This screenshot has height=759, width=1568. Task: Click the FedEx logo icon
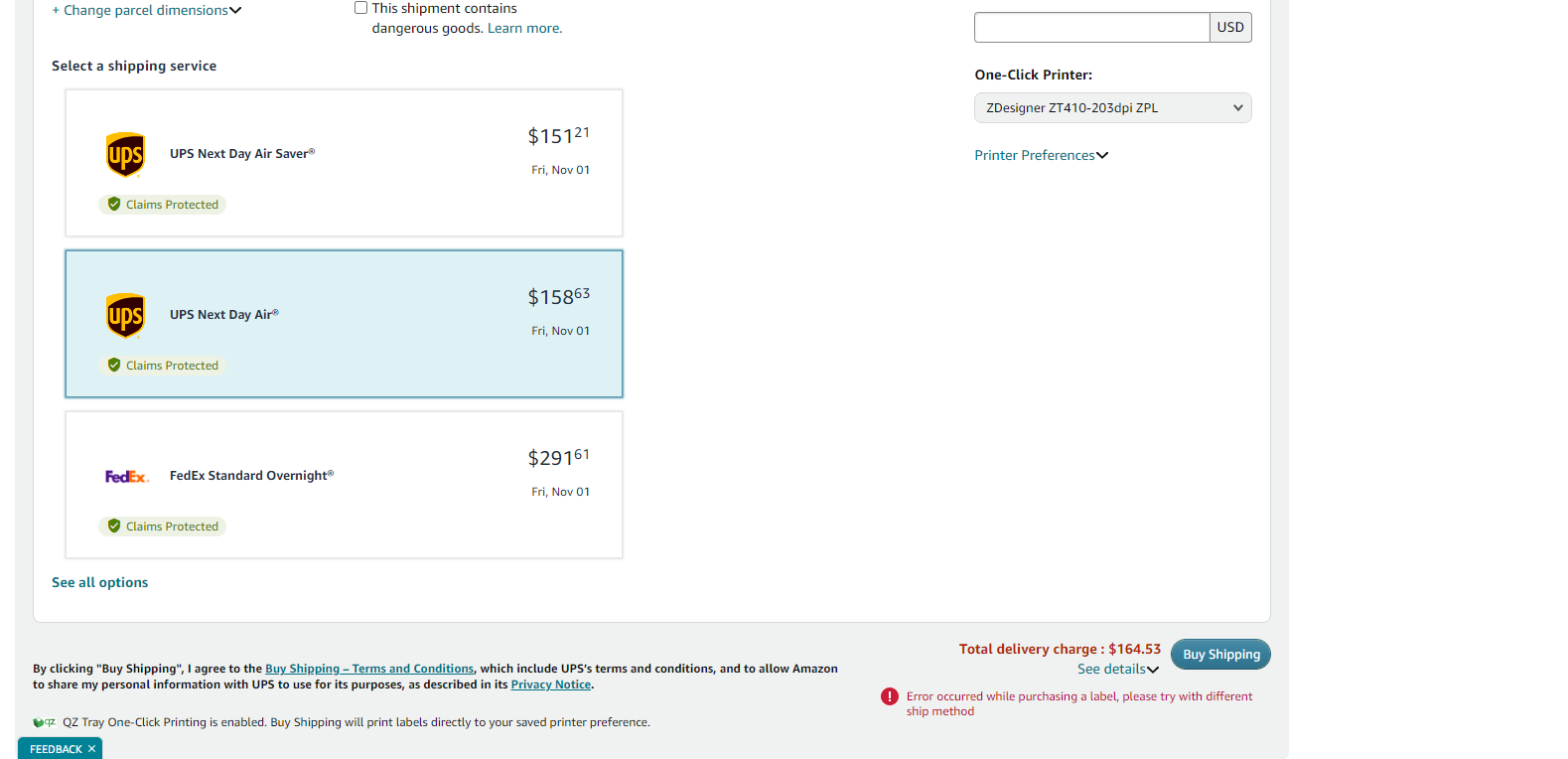click(x=127, y=477)
